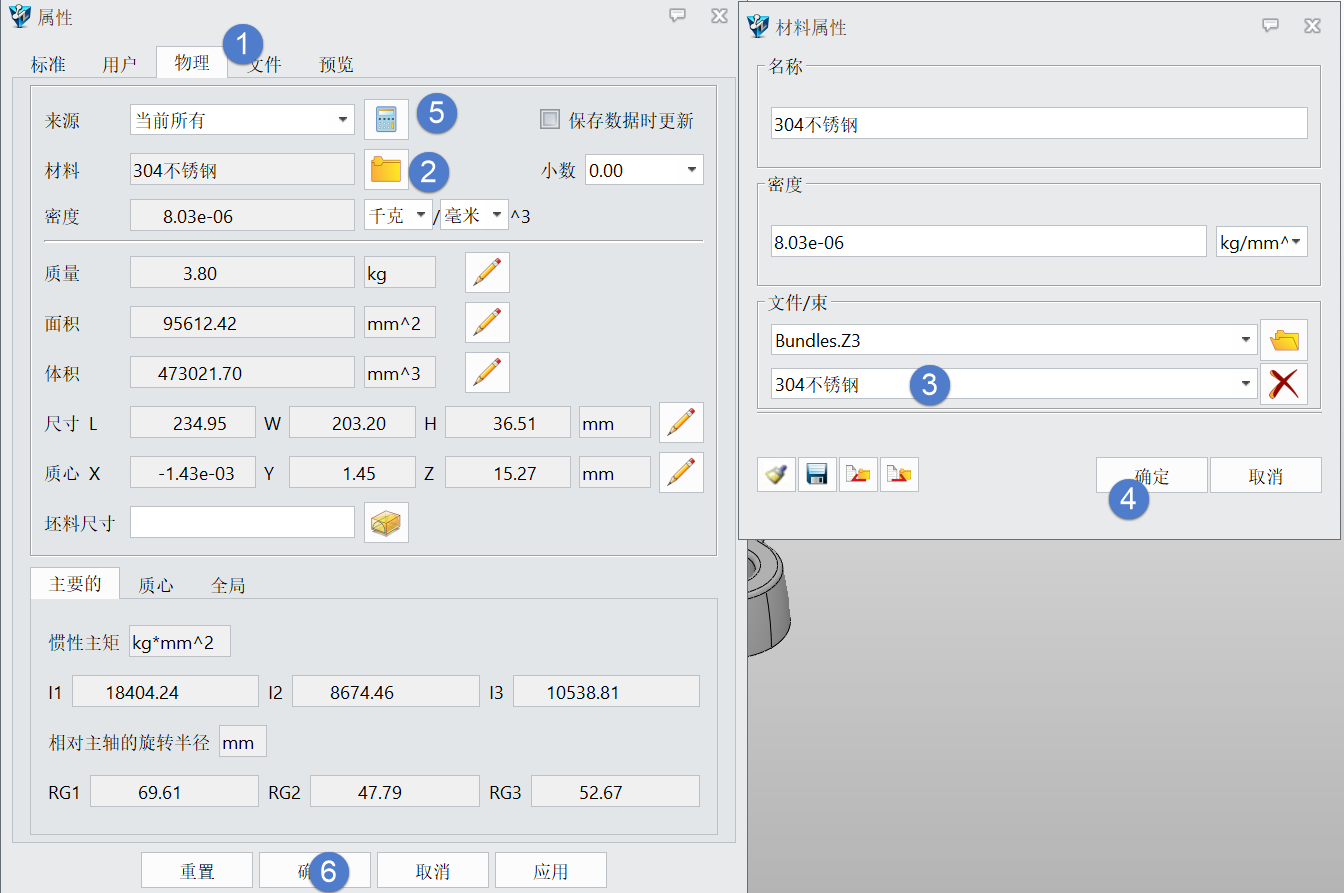Screen dimensions: 1344x893
Task: Close the 材料属性 dialog via title bar X
Action: [x=1312, y=26]
